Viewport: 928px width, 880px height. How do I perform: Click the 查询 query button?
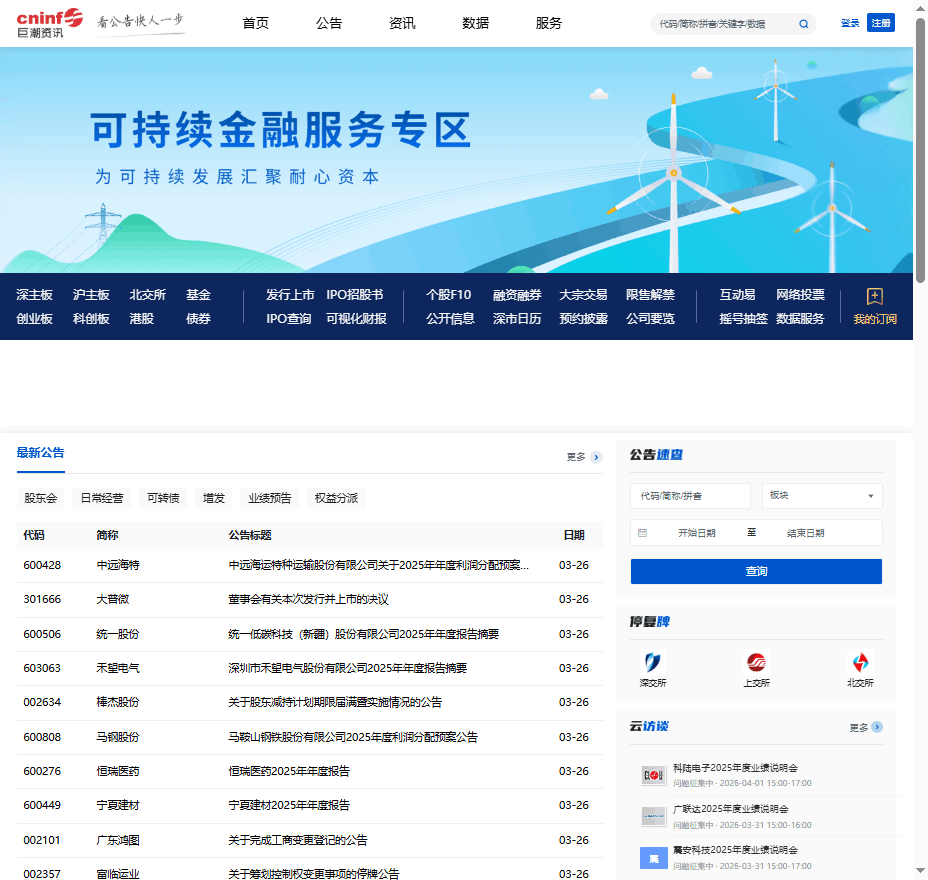(x=755, y=571)
